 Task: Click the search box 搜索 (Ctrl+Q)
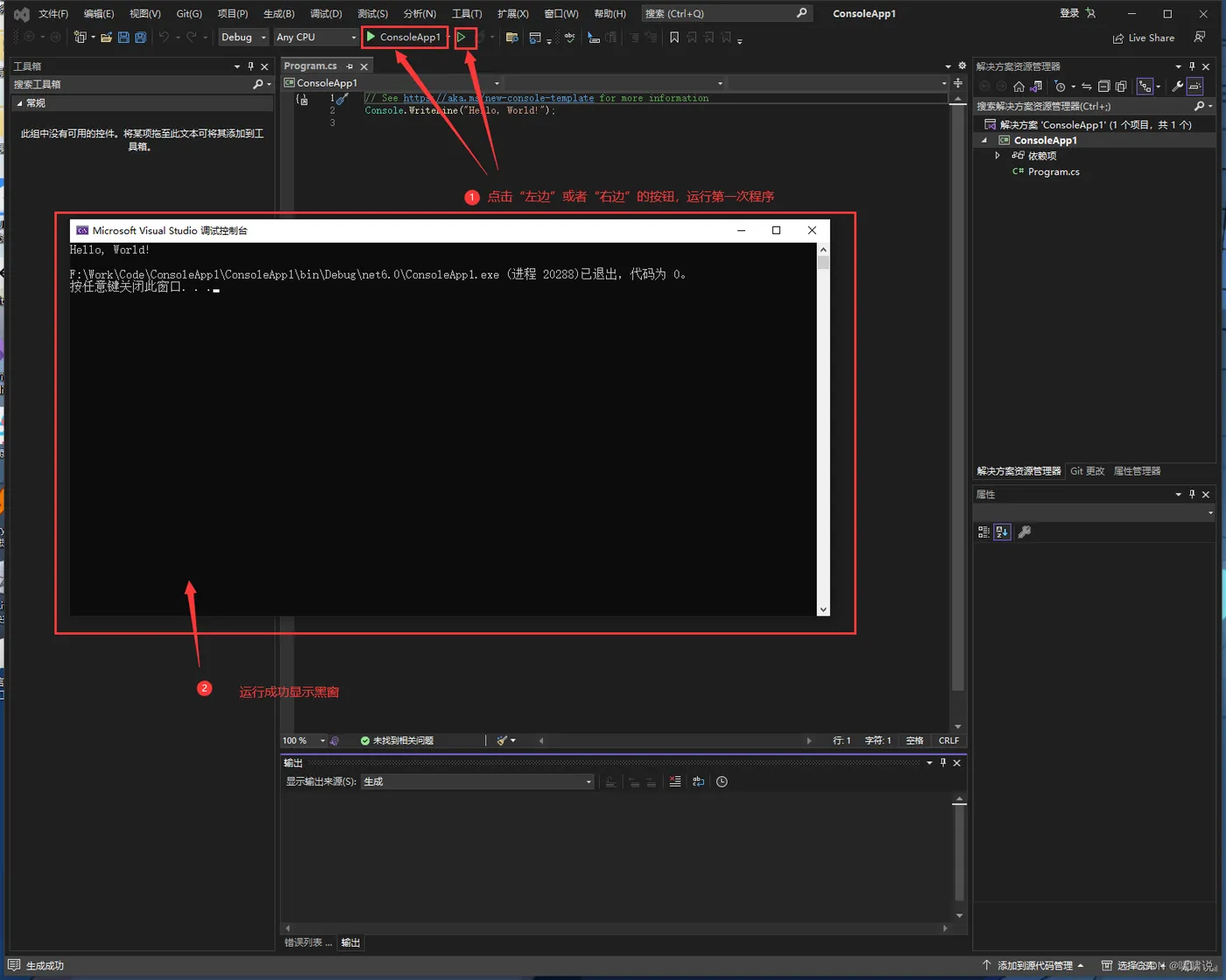click(726, 13)
